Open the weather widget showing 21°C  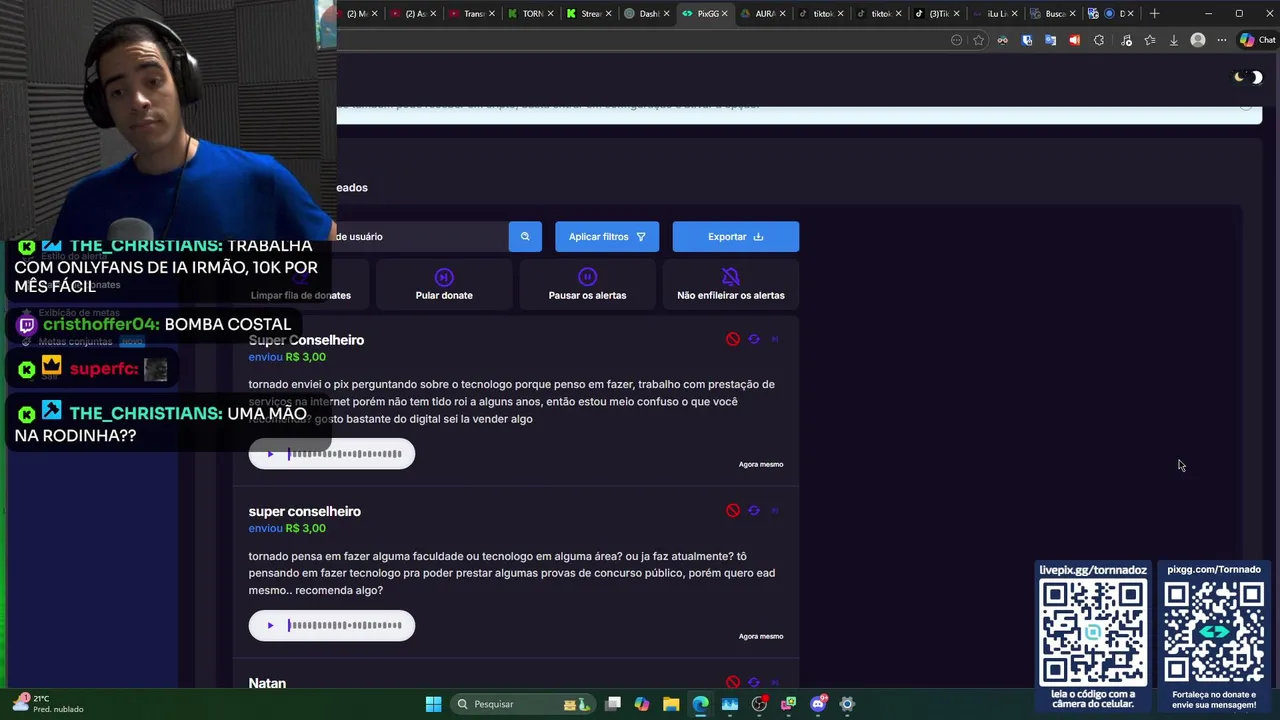pos(47,703)
